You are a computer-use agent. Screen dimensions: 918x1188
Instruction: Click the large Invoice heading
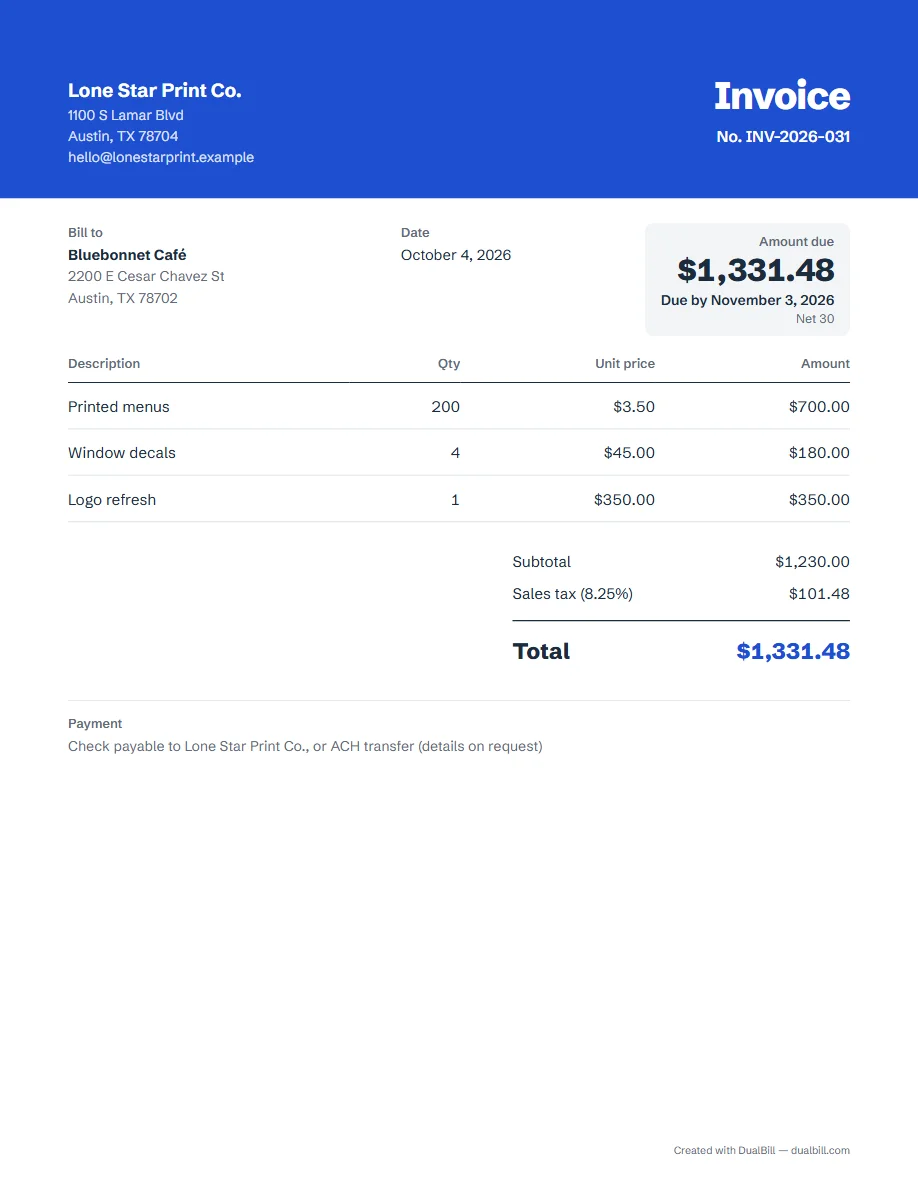click(x=782, y=95)
